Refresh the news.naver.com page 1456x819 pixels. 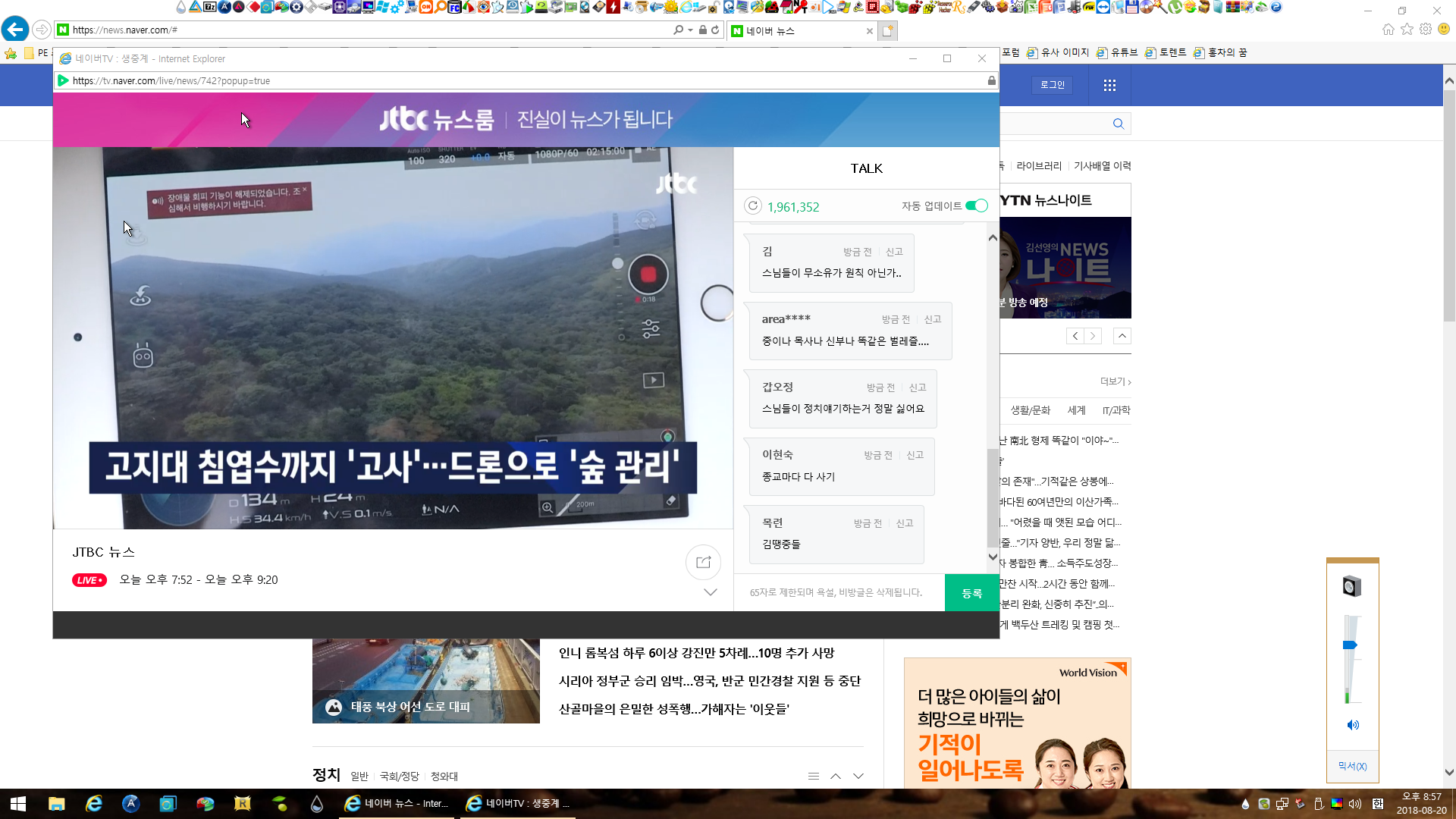[715, 30]
